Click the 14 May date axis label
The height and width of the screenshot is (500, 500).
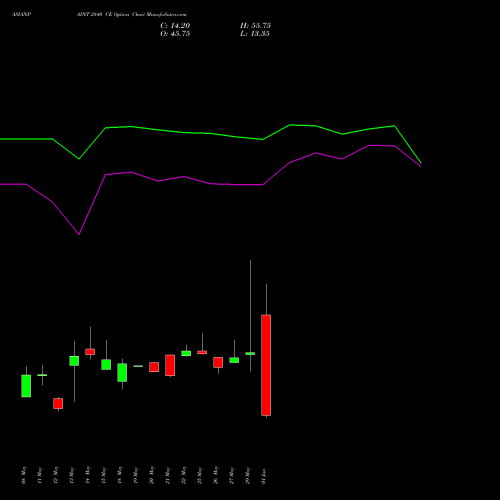[x=88, y=475]
